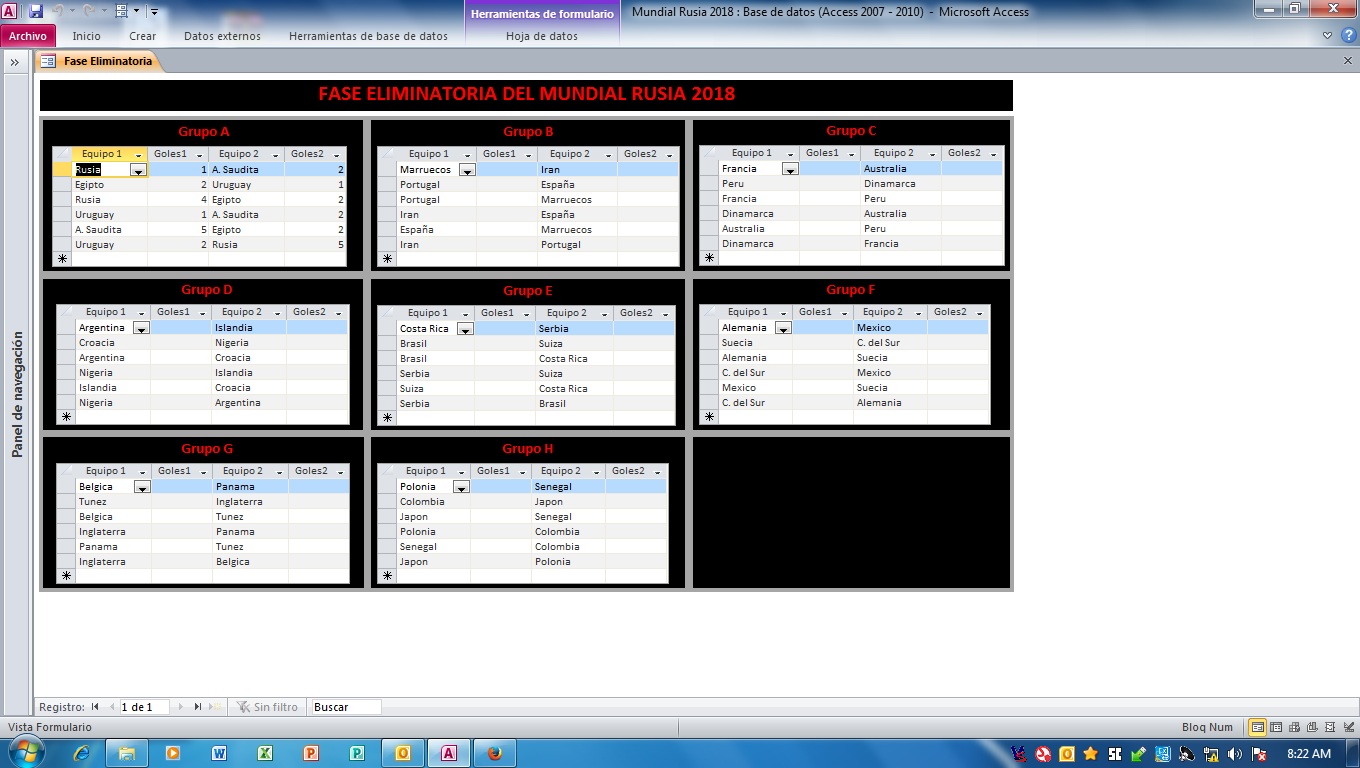Expand the navigation pane with the double chevron
Image resolution: width=1360 pixels, height=768 pixels.
15,62
